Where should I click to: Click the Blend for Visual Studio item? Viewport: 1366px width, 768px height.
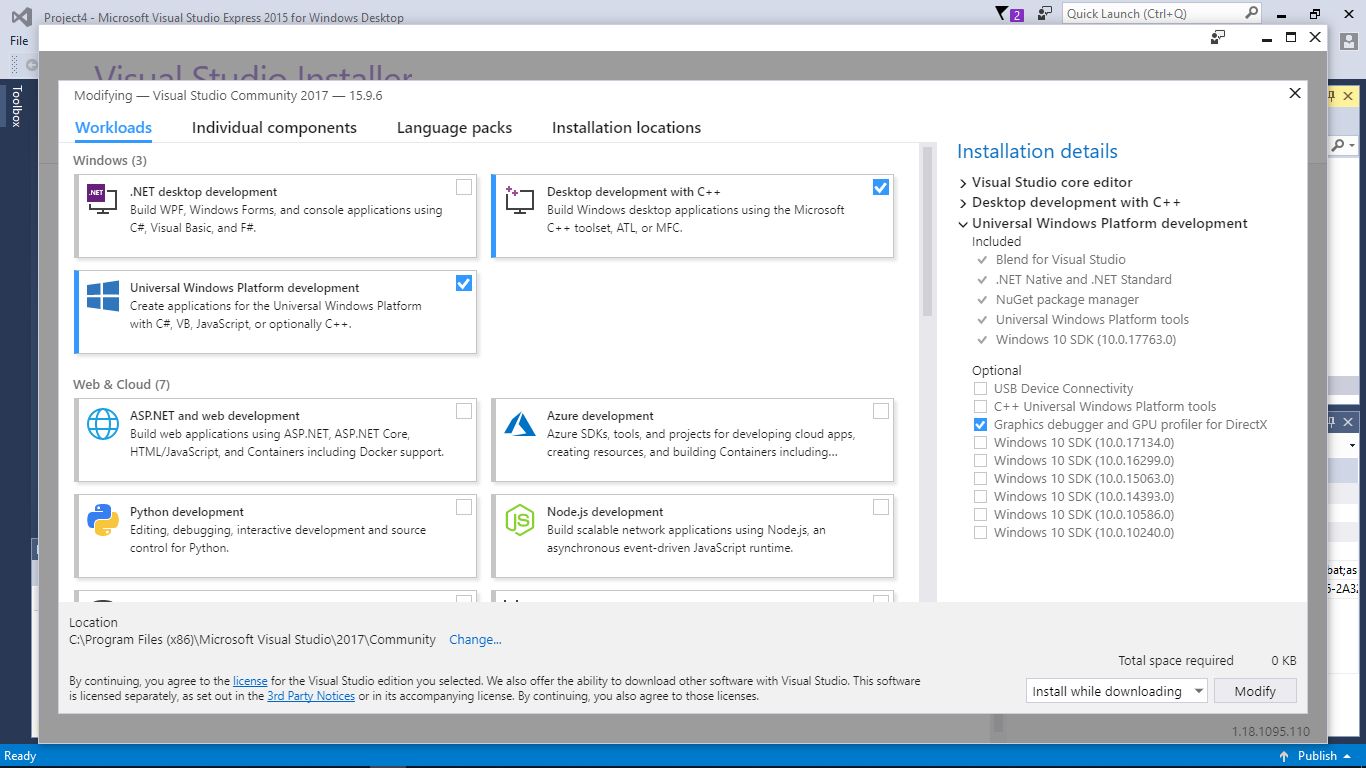1060,260
